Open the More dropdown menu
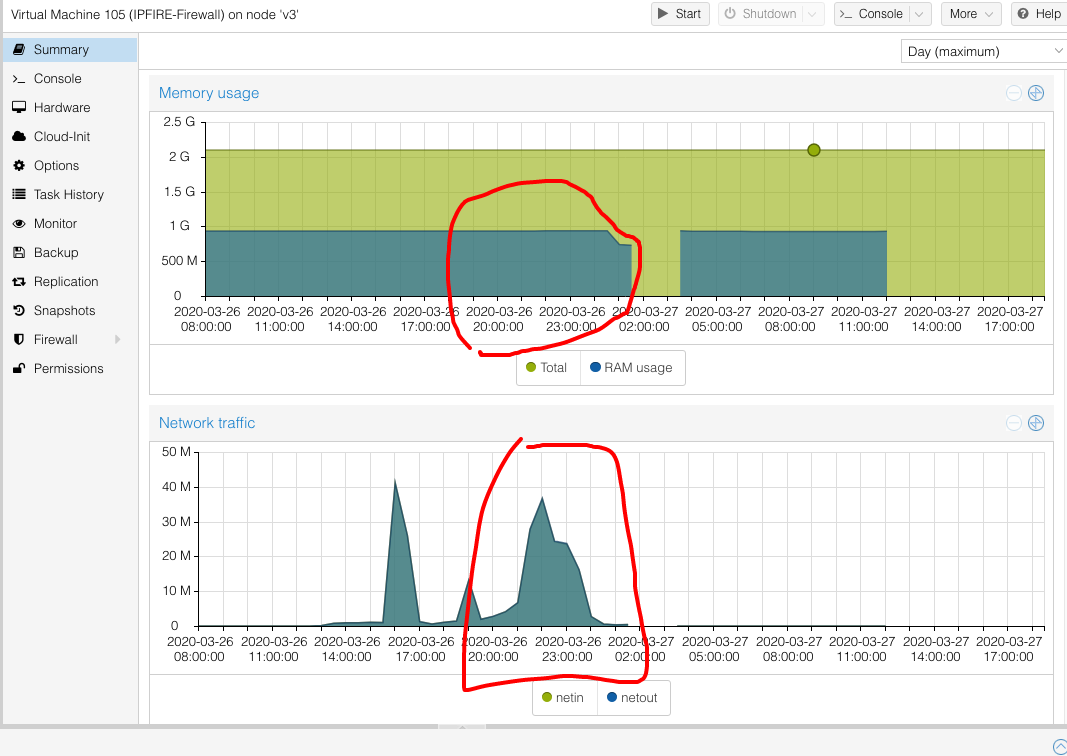Viewport: 1067px width, 756px height. click(x=971, y=14)
